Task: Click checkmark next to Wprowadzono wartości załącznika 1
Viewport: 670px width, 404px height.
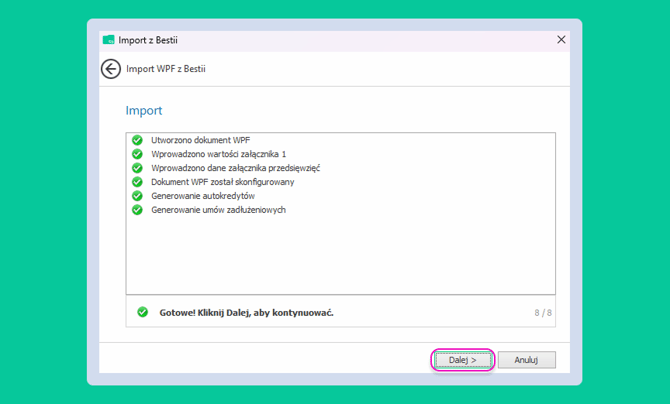Action: pyautogui.click(x=137, y=154)
